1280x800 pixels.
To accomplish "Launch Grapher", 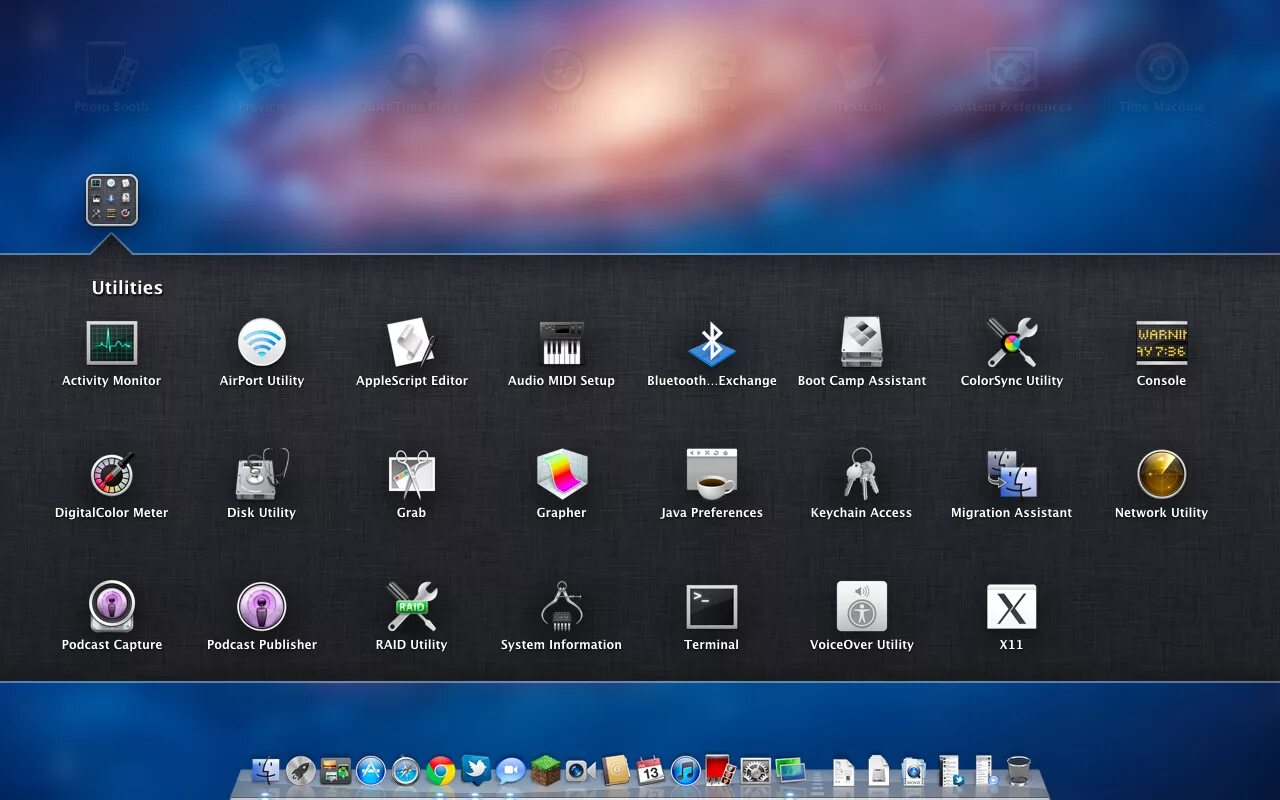I will pos(561,475).
